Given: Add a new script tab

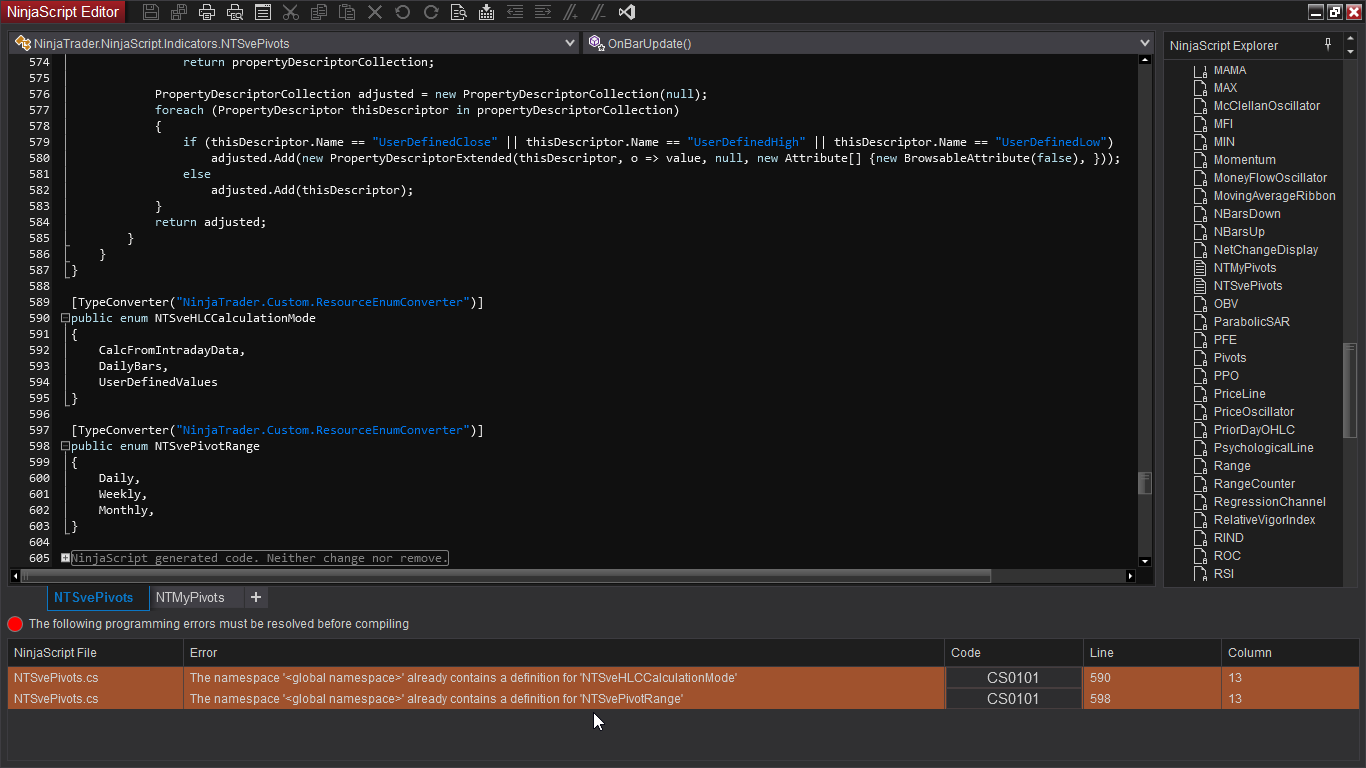Looking at the screenshot, I should 256,597.
